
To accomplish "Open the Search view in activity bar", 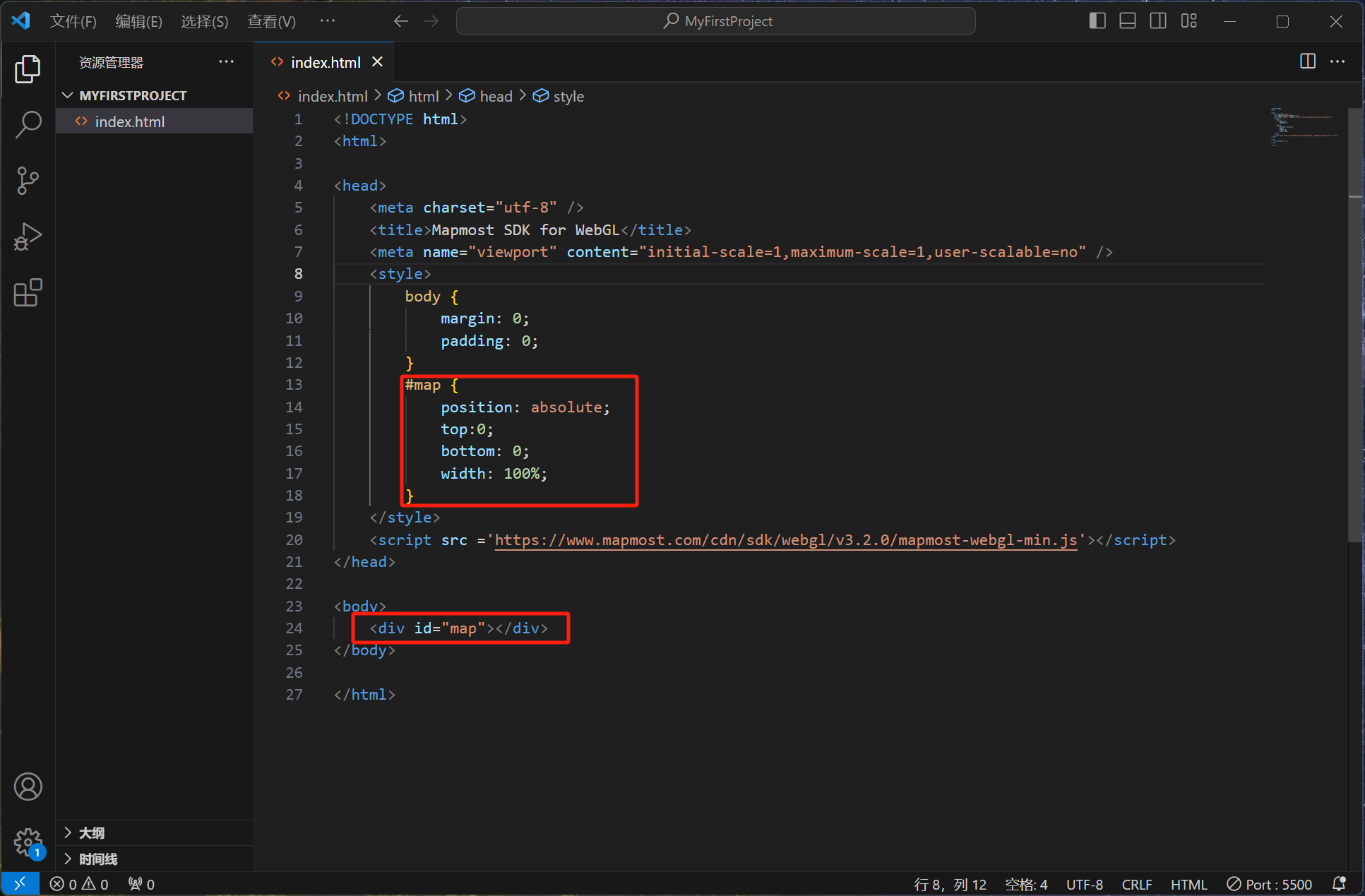I will point(28,124).
